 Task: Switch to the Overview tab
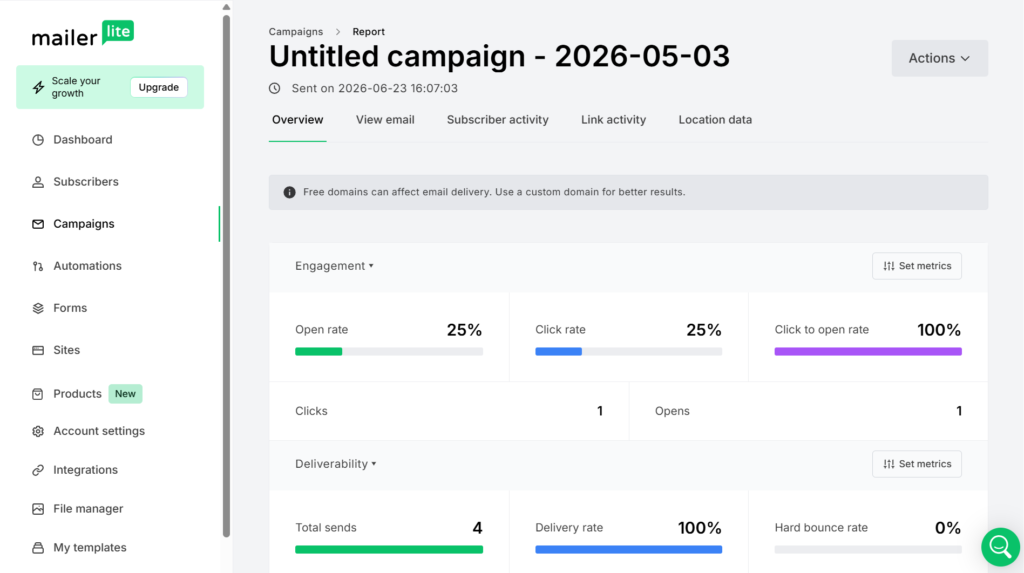(x=297, y=120)
